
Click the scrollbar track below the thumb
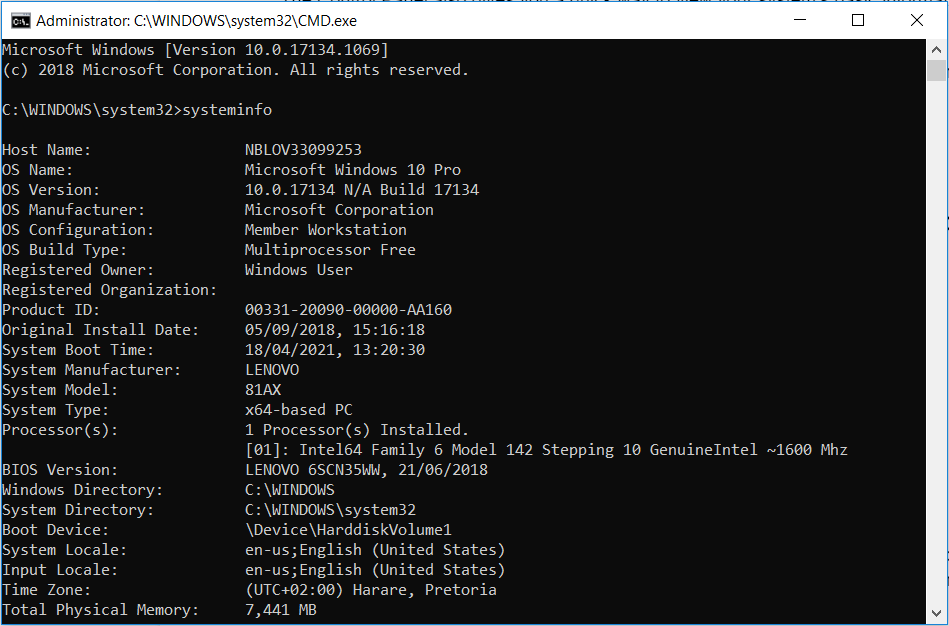point(937,350)
